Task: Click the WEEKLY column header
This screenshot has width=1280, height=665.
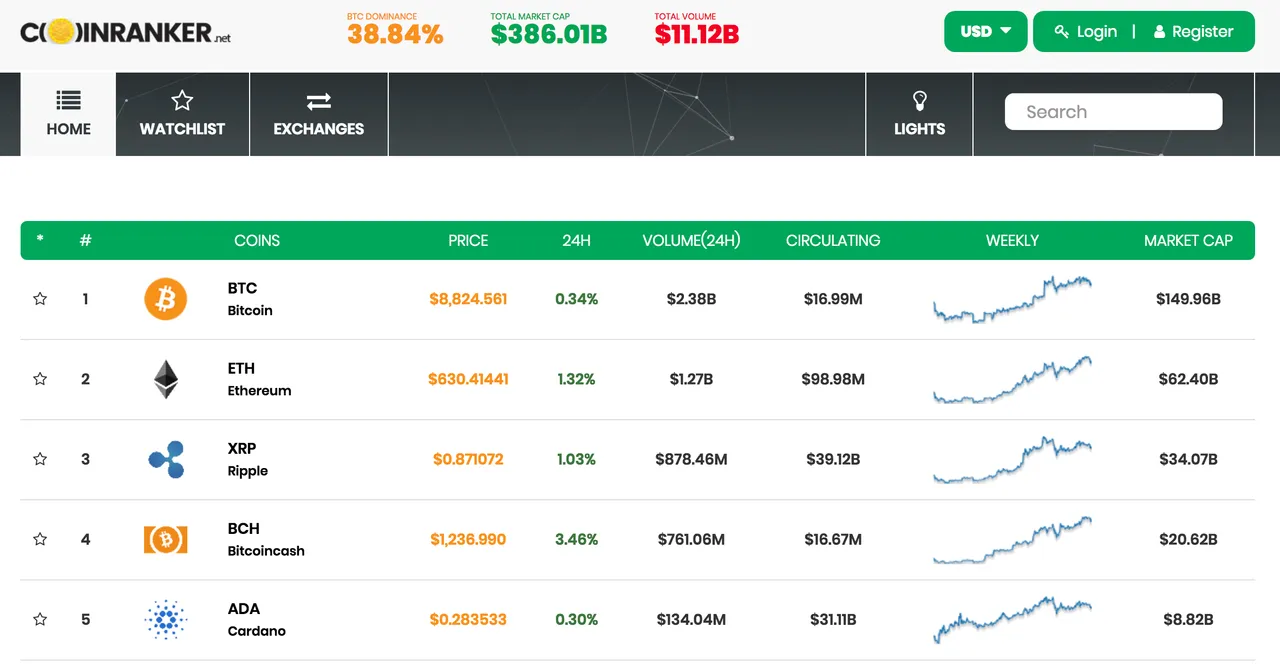Action: [x=1012, y=240]
